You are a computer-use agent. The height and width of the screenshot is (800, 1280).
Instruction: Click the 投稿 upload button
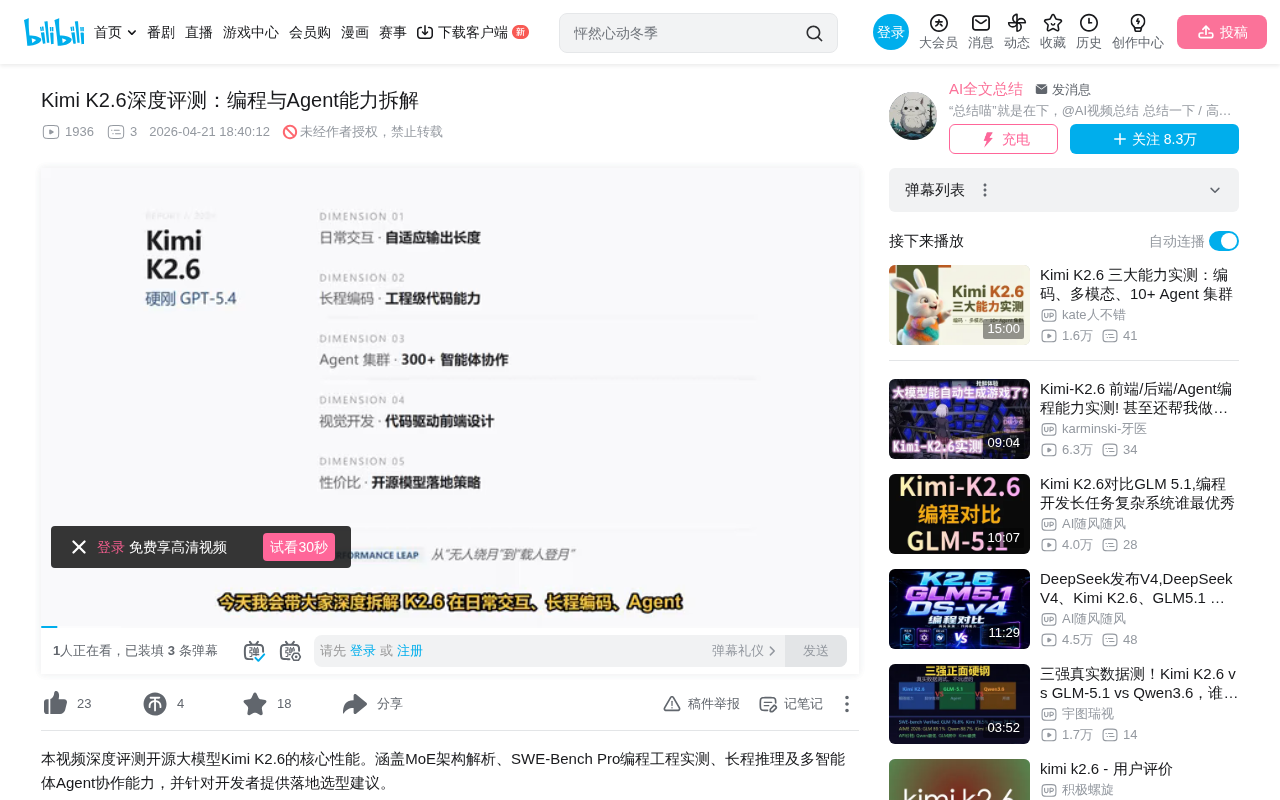(x=1222, y=32)
